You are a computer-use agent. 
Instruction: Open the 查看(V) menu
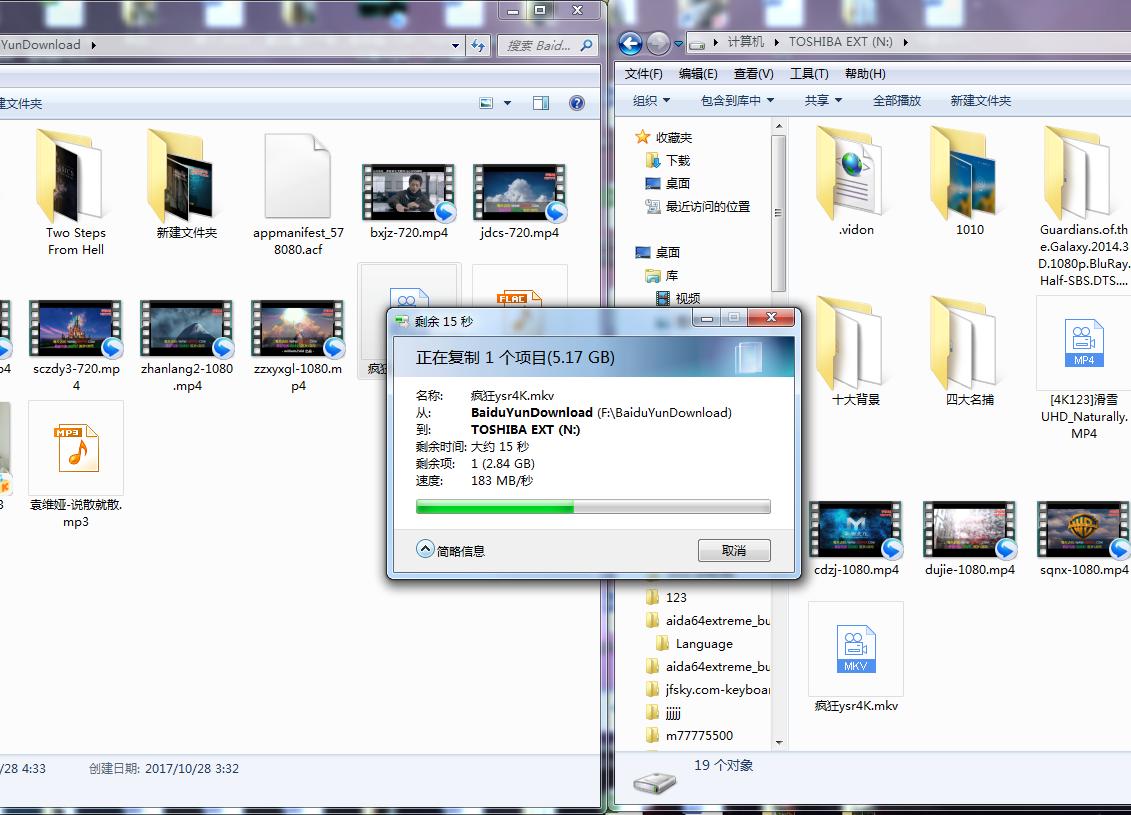coord(753,74)
